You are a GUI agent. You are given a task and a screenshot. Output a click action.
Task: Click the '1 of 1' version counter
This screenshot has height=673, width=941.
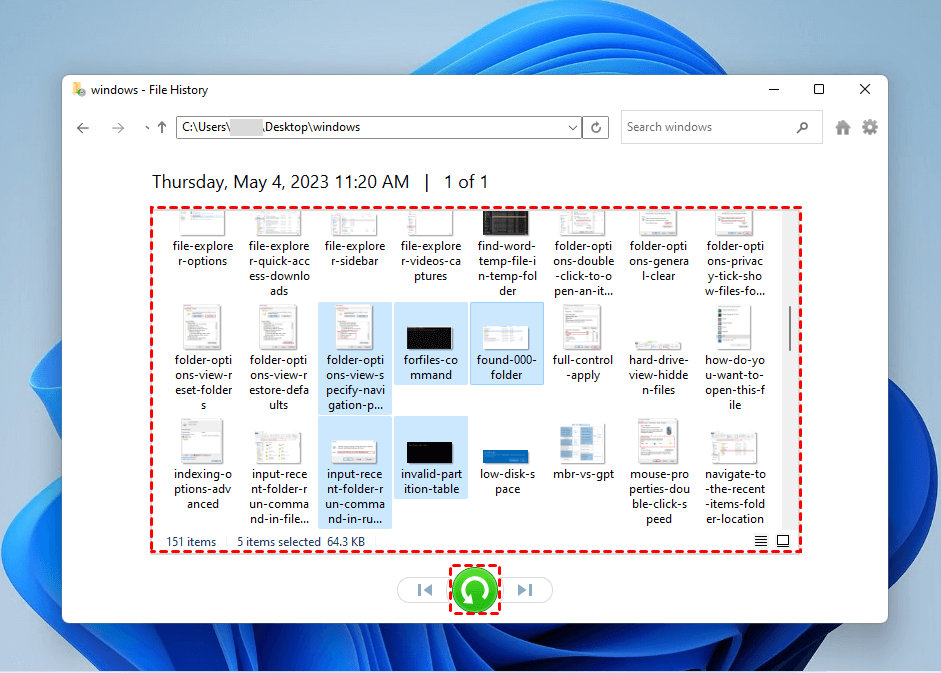pos(466,182)
